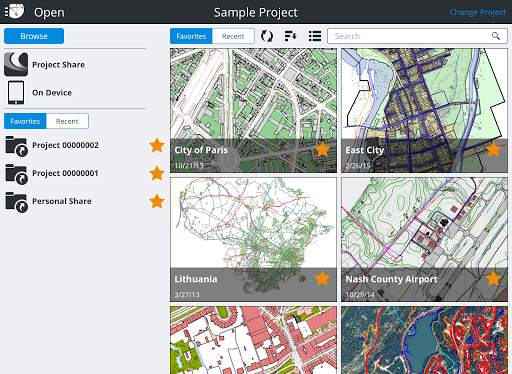Click the 10/29/14 date text
The image size is (512, 374).
pyautogui.click(x=360, y=294)
